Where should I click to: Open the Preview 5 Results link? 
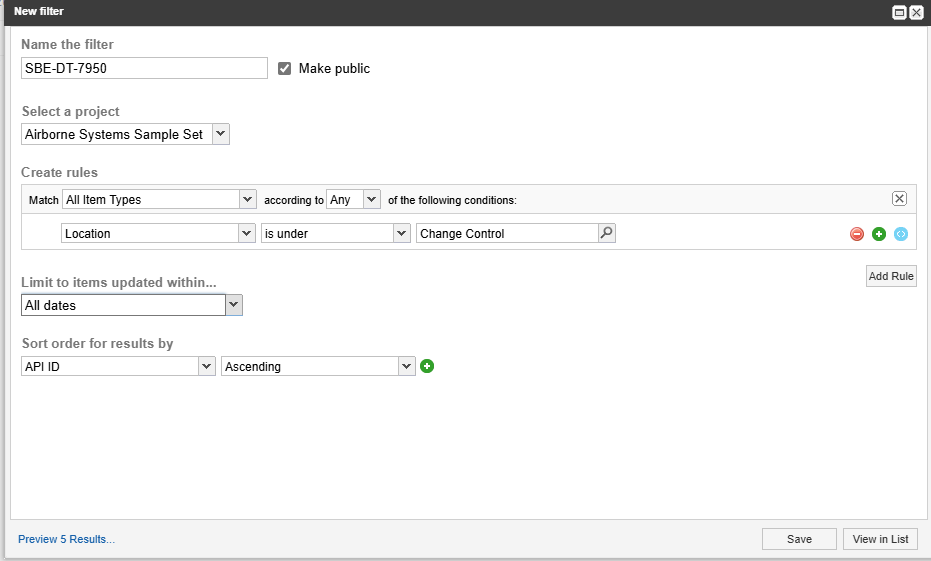66,539
